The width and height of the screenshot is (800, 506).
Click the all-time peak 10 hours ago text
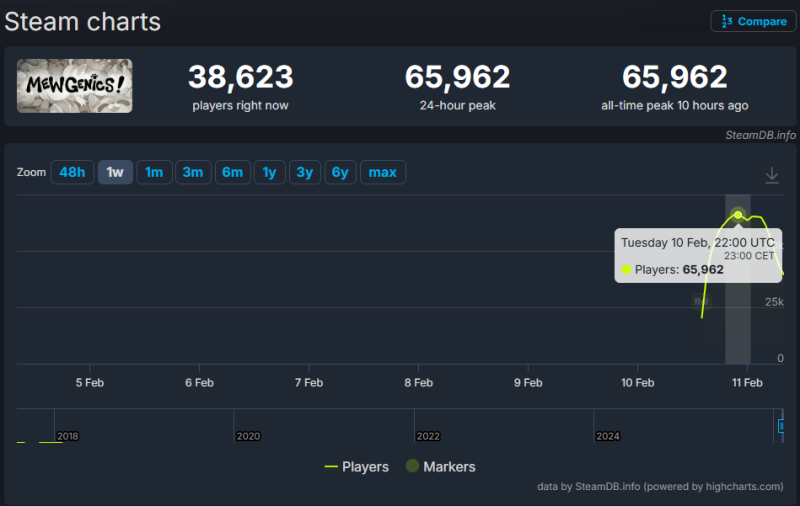pos(674,106)
